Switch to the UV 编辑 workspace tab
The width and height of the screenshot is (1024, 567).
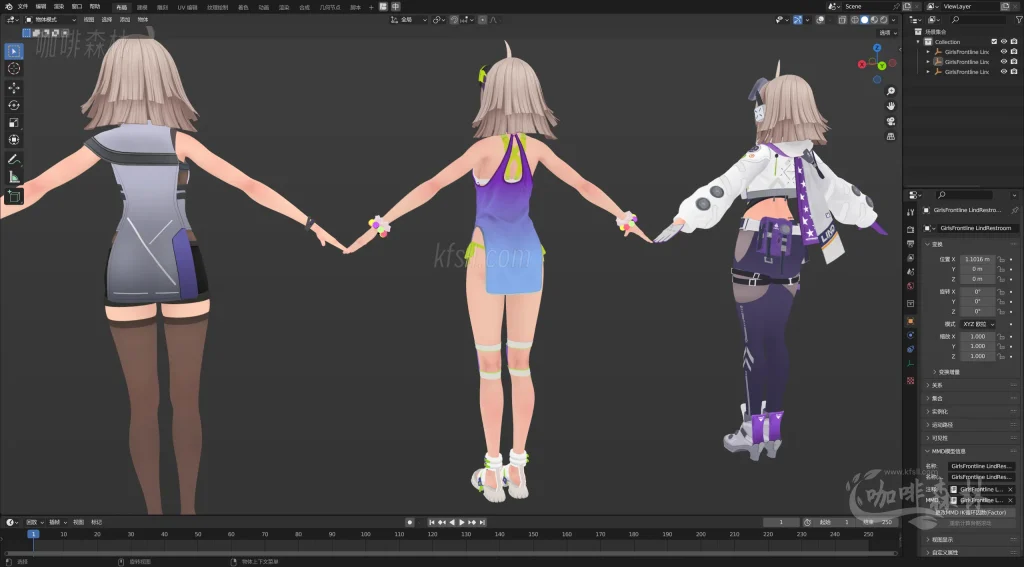coord(187,7)
